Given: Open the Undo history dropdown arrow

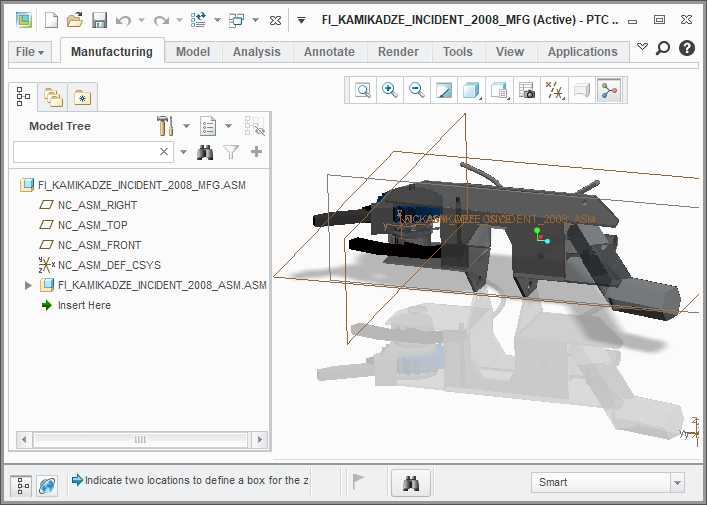Looking at the screenshot, I should tap(142, 20).
